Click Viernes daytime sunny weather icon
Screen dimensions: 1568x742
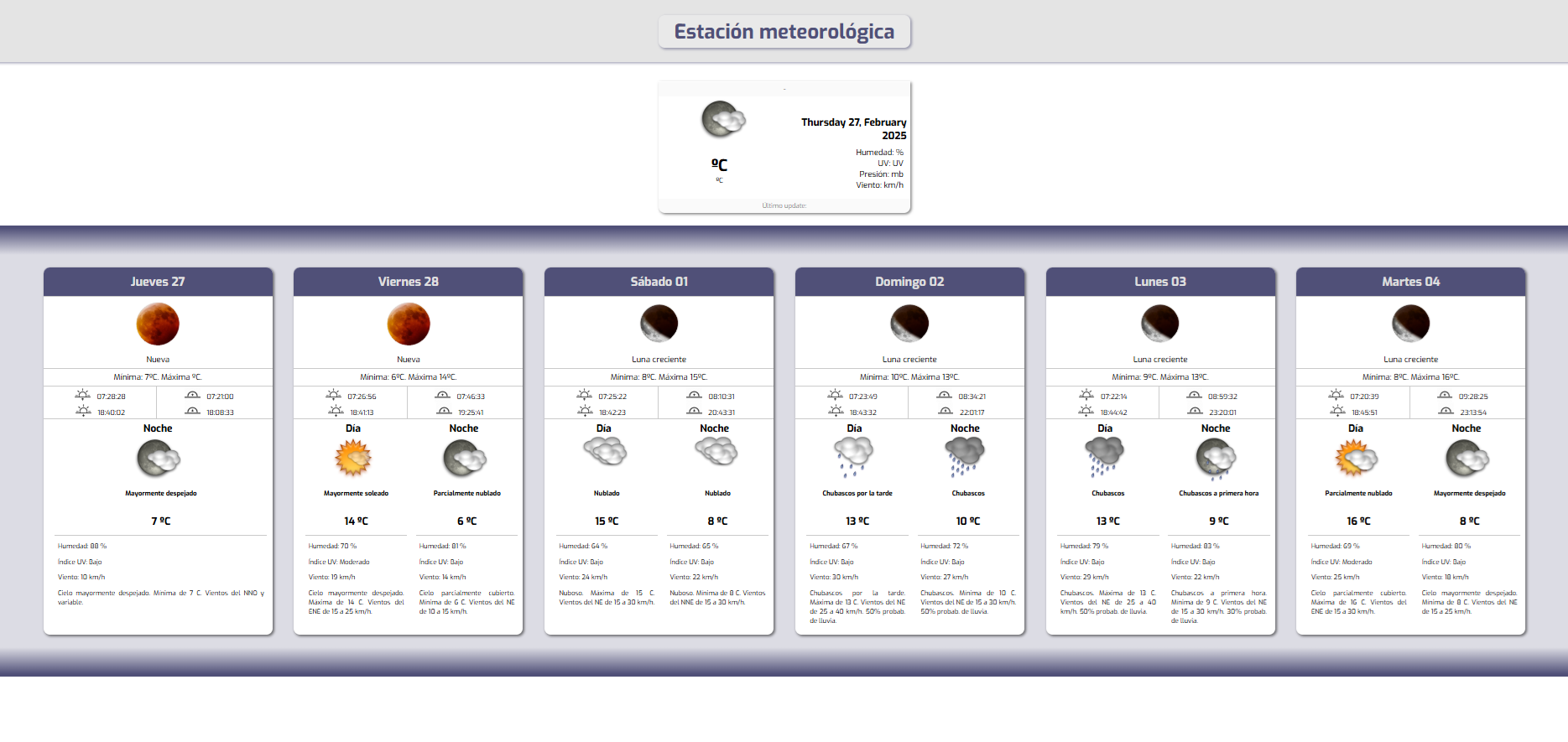click(352, 459)
